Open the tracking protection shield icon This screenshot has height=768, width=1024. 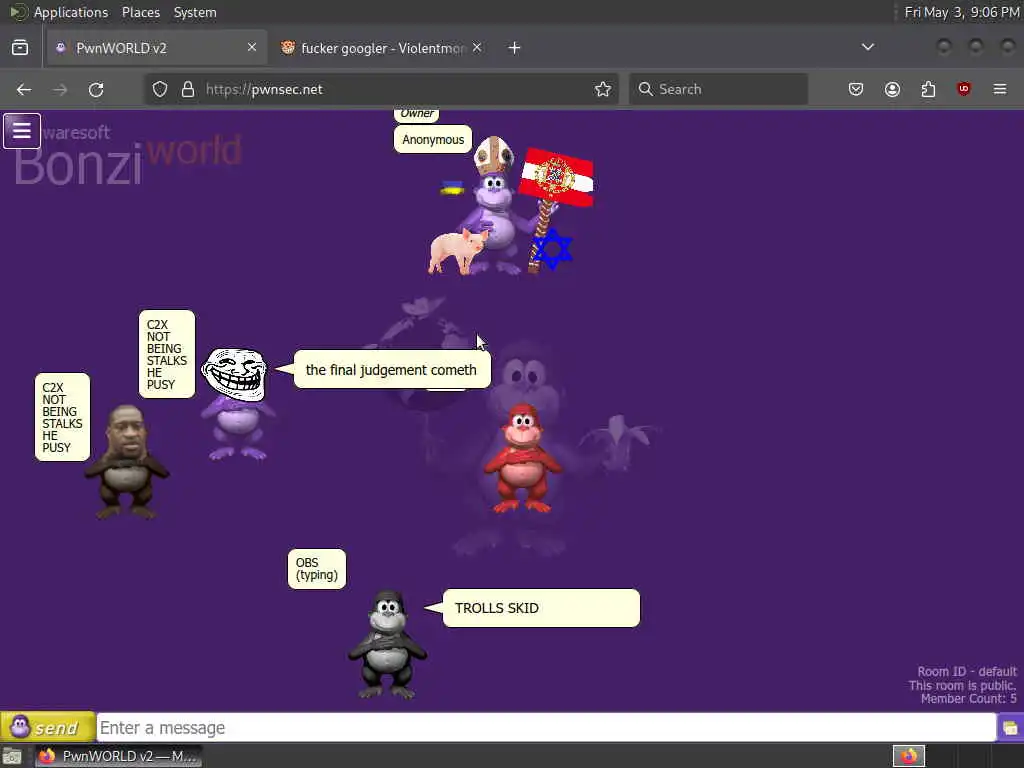click(x=160, y=89)
